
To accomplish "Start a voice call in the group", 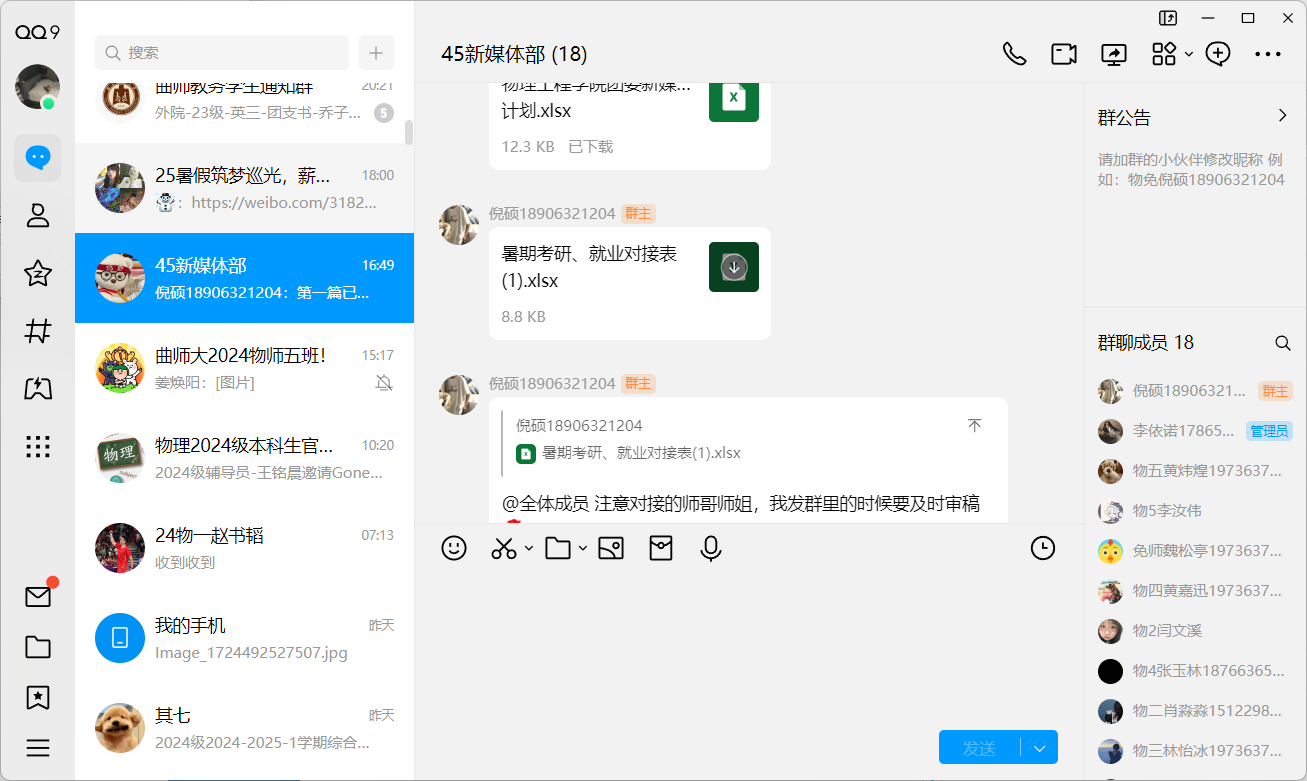I will coord(1014,54).
